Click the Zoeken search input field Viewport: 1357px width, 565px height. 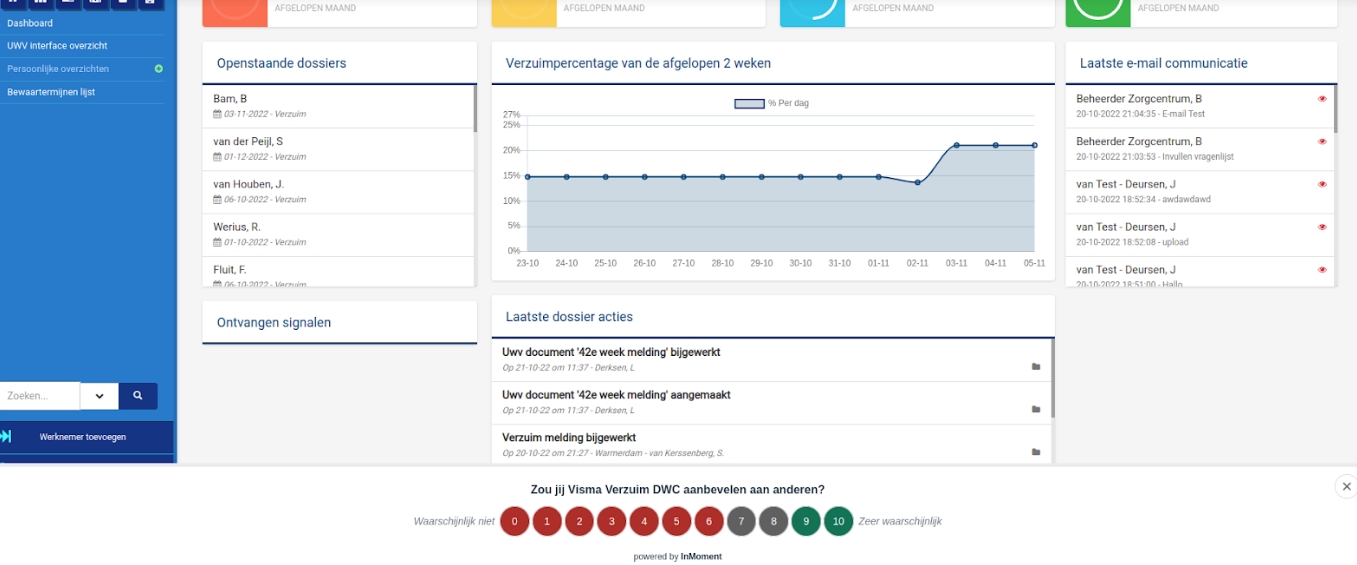coord(40,396)
